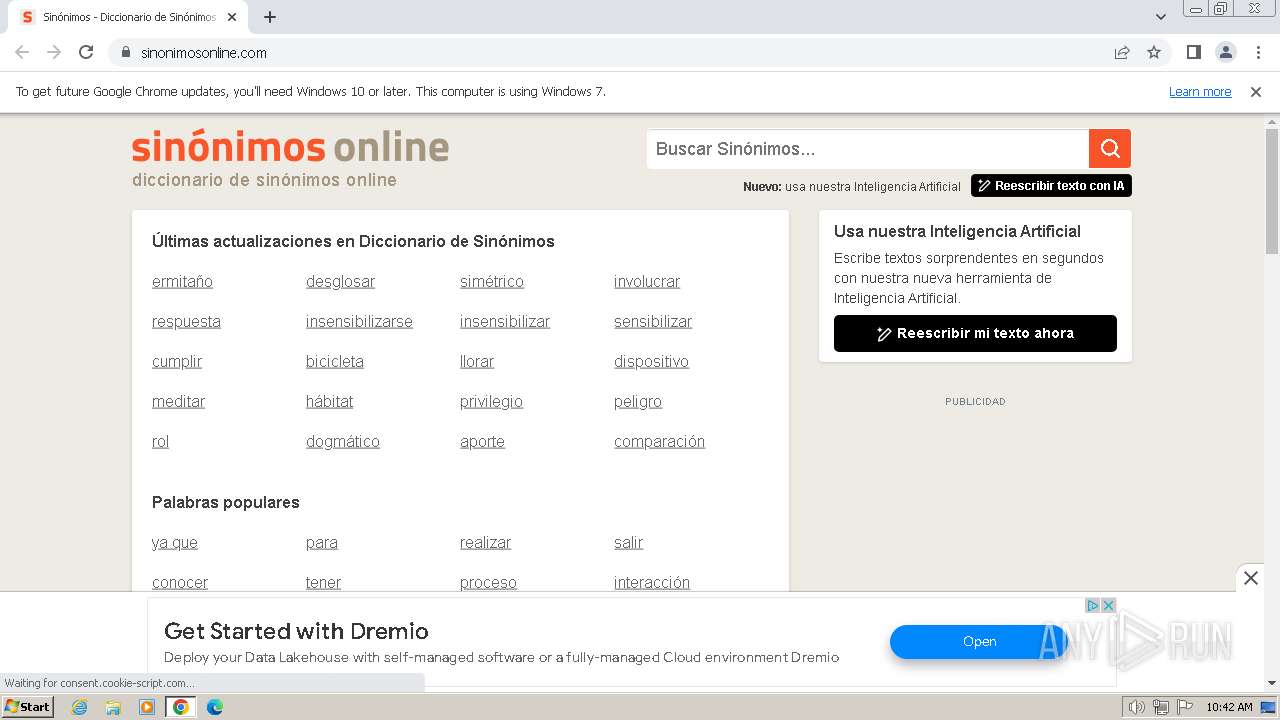
Task: Go back with the browser back arrow
Action: (22, 52)
